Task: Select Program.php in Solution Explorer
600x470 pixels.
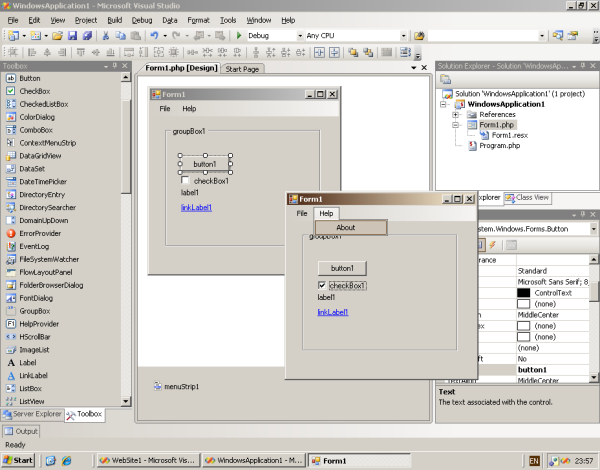Action: click(495, 146)
